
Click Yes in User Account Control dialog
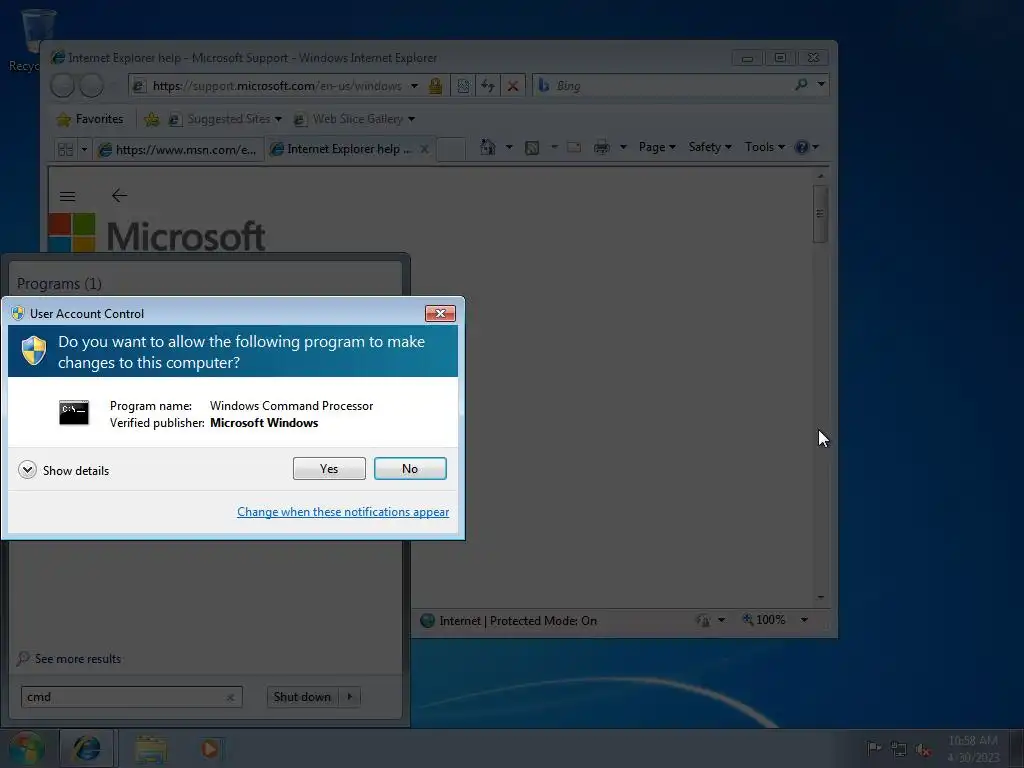[x=329, y=468]
